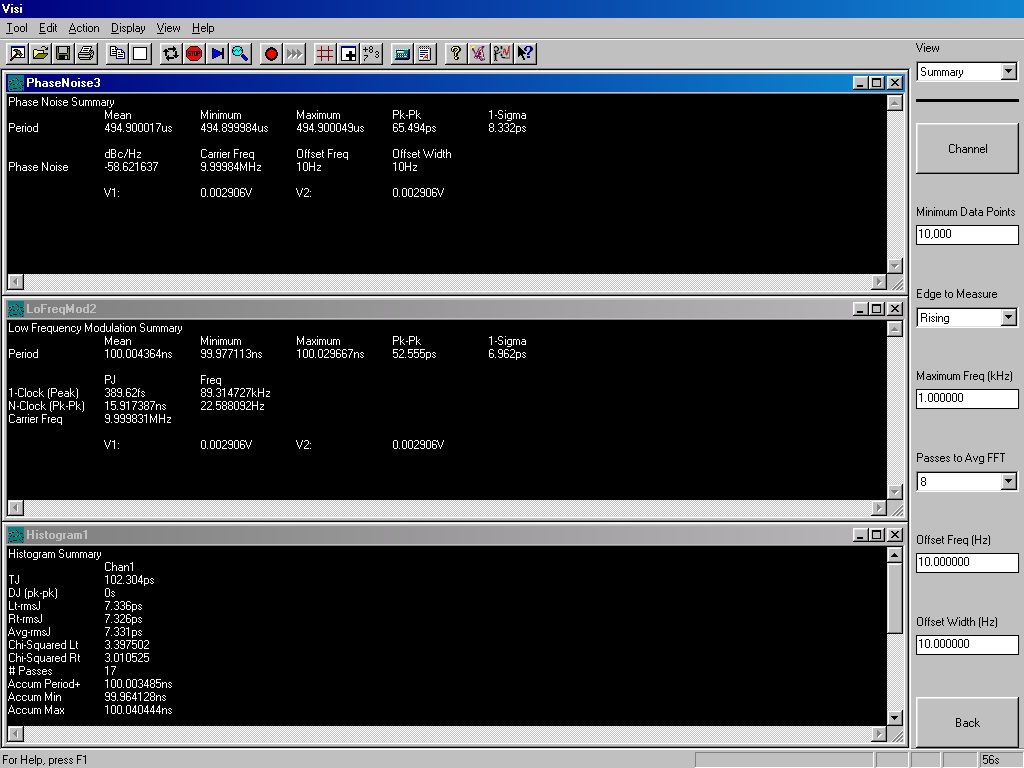1024x768 pixels.
Task: Click the context help arrow-question icon
Action: click(524, 54)
